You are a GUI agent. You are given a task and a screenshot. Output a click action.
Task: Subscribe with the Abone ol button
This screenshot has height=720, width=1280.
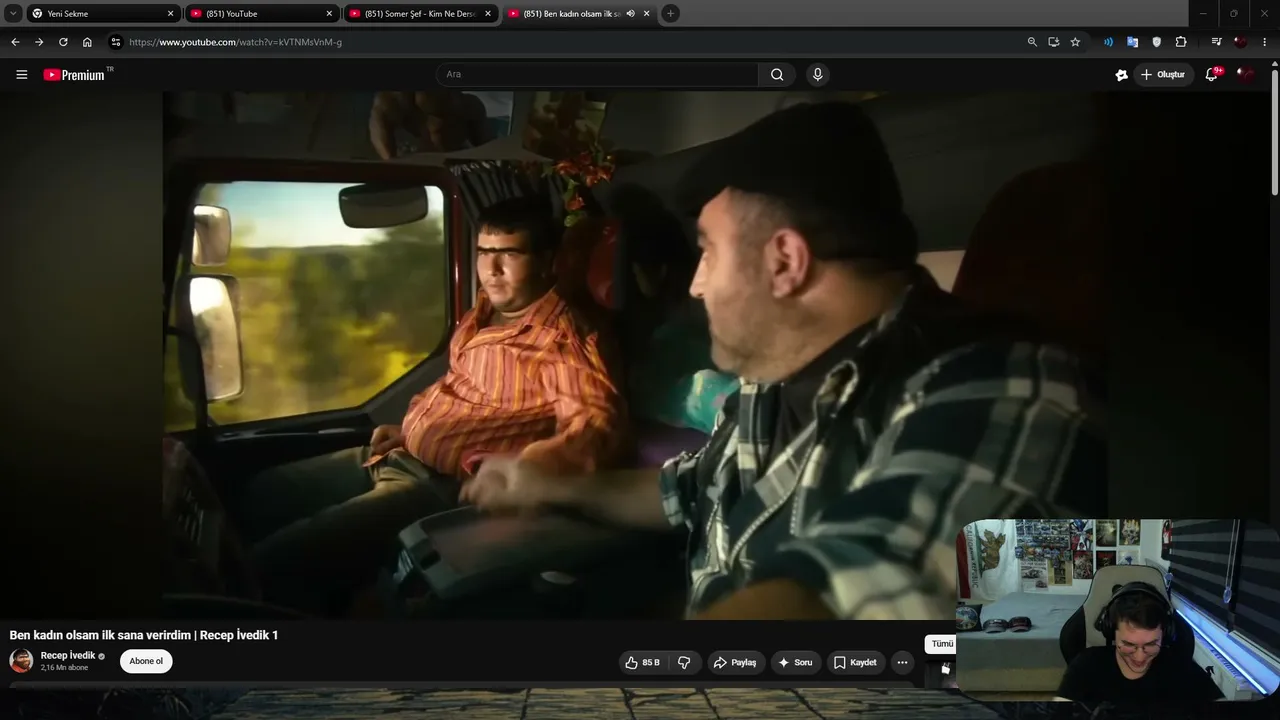pyautogui.click(x=146, y=661)
